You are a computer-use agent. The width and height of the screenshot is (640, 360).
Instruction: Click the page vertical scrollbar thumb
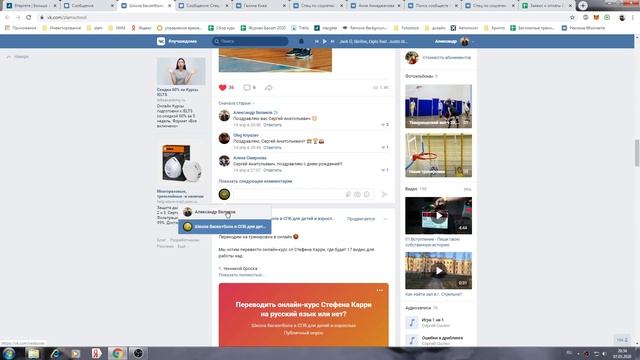(637, 153)
